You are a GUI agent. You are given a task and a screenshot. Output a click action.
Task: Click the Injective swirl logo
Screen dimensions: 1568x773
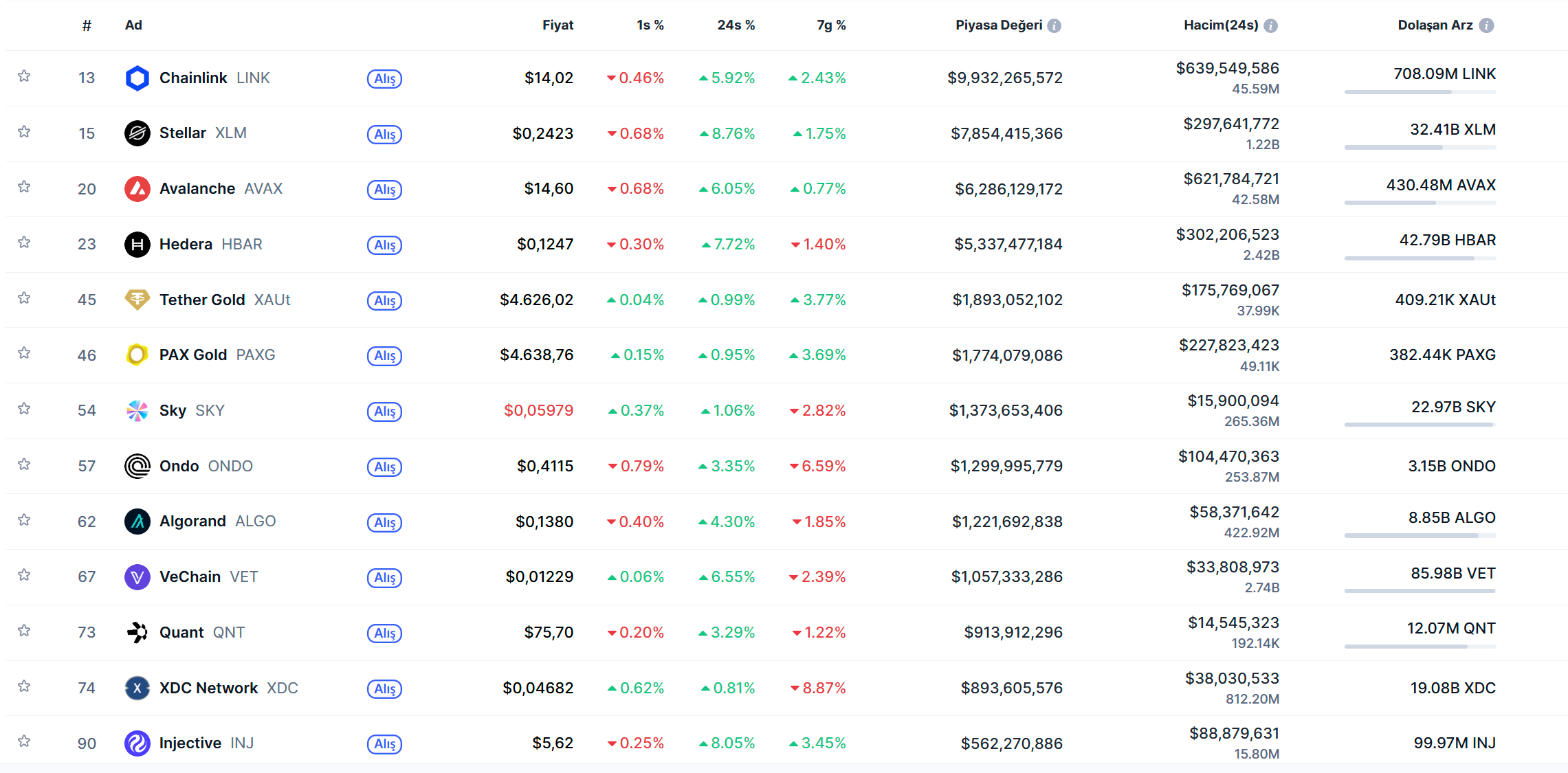click(x=137, y=743)
